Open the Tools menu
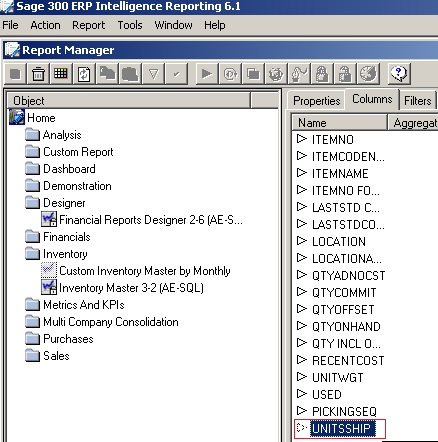Image resolution: width=438 pixels, height=442 pixels. 130,25
